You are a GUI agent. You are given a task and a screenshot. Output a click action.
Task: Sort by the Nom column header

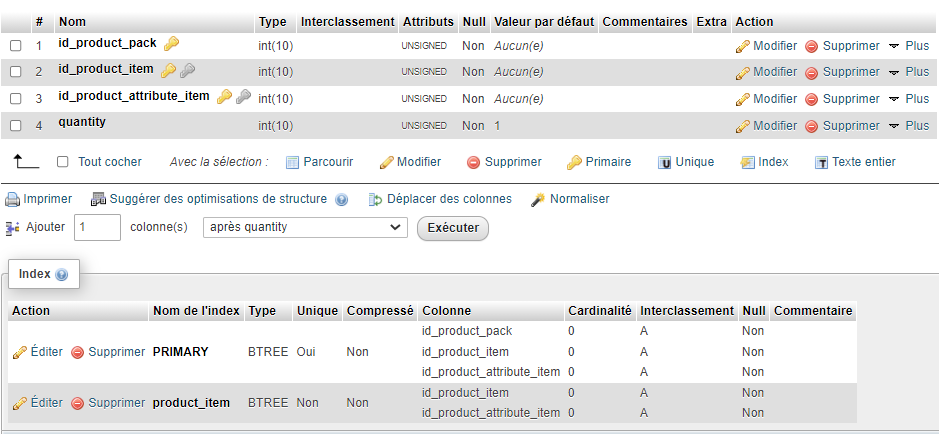72,21
